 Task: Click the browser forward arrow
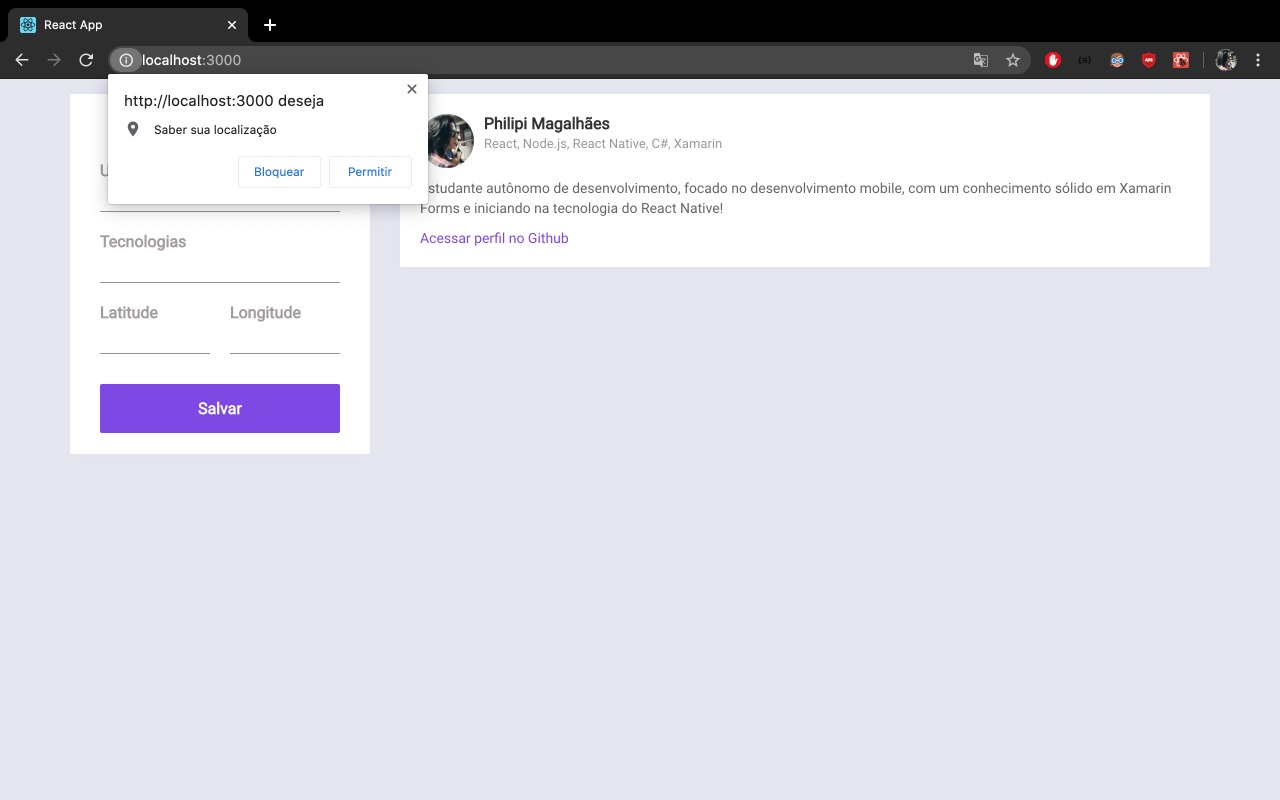(x=54, y=60)
